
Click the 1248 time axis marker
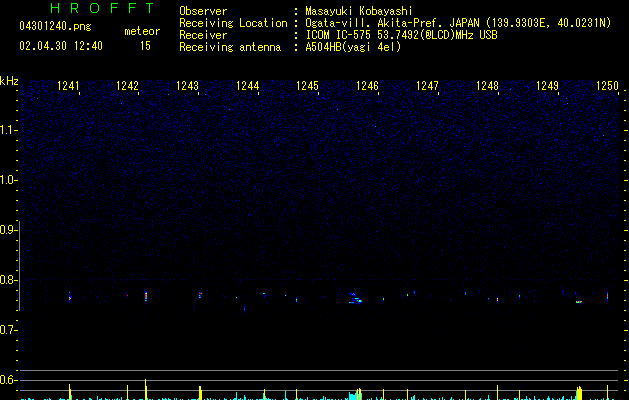487,86
